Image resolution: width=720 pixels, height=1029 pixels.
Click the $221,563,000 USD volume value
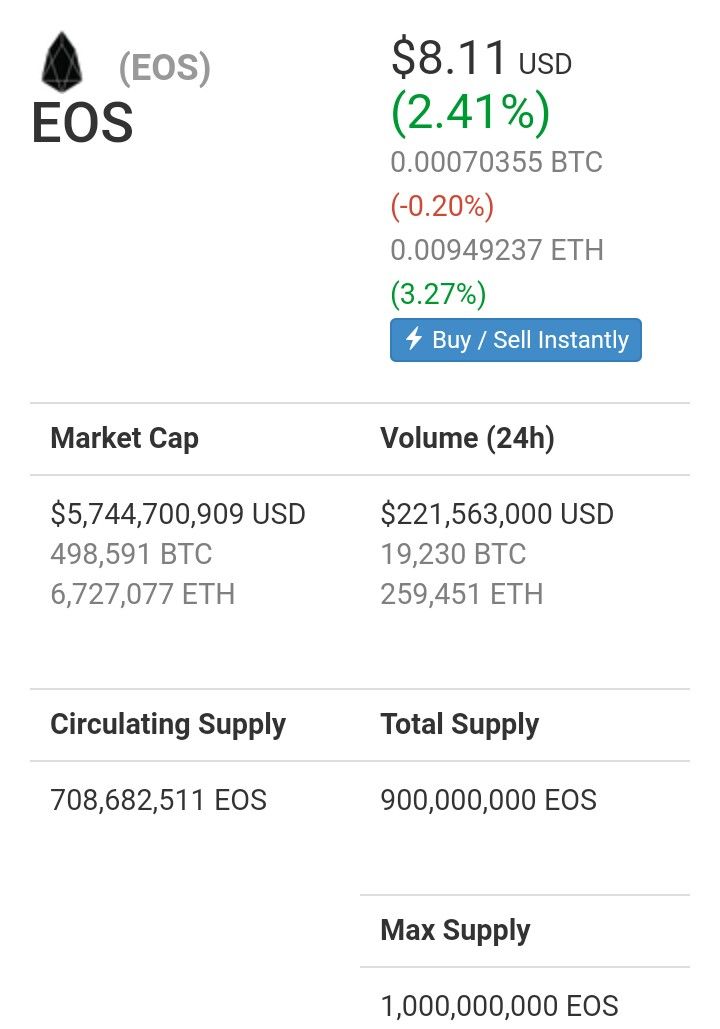coord(497,514)
